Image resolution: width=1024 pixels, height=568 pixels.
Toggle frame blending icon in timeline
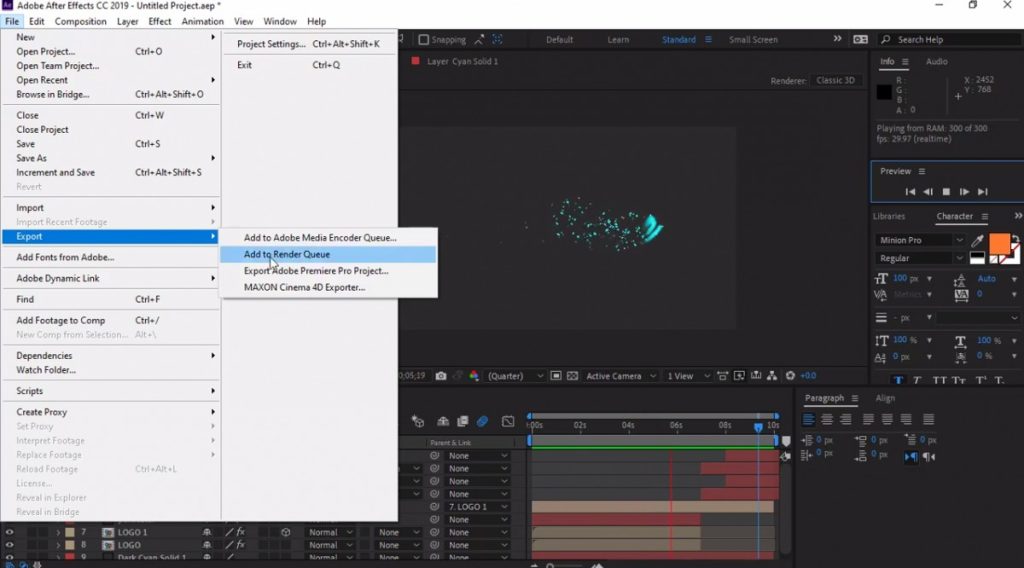coord(463,422)
